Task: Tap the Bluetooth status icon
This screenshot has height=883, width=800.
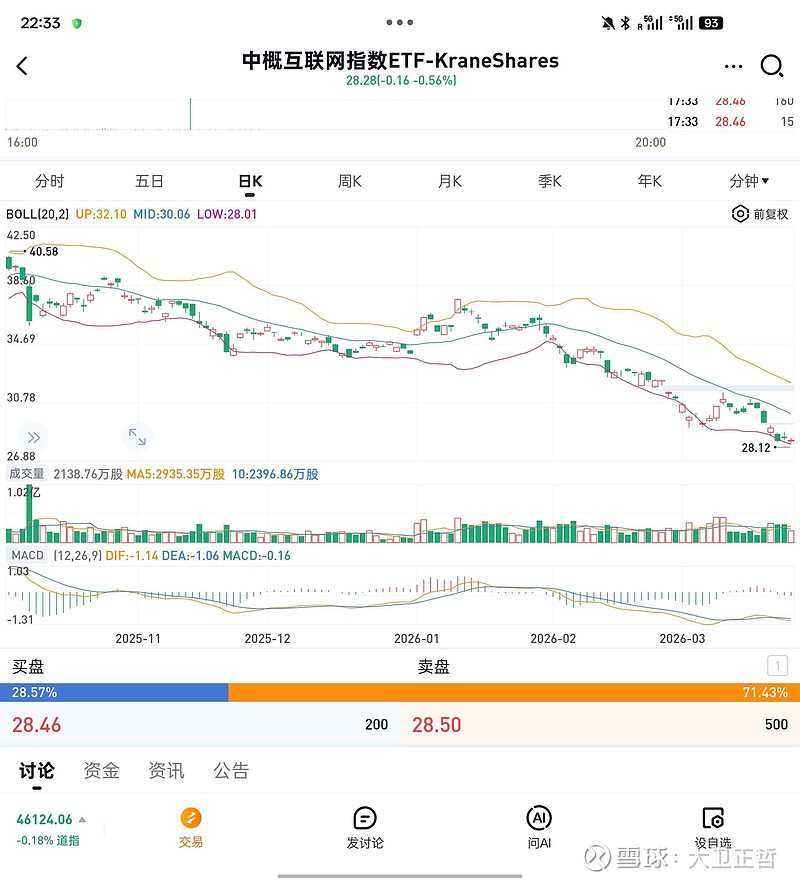Action: point(625,23)
